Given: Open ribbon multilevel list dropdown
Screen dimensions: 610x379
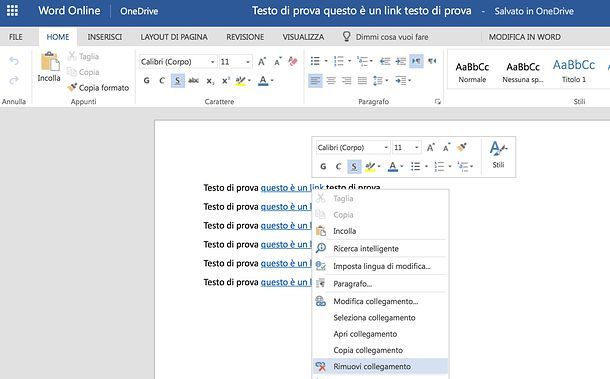Looking at the screenshot, I should coord(371,61).
